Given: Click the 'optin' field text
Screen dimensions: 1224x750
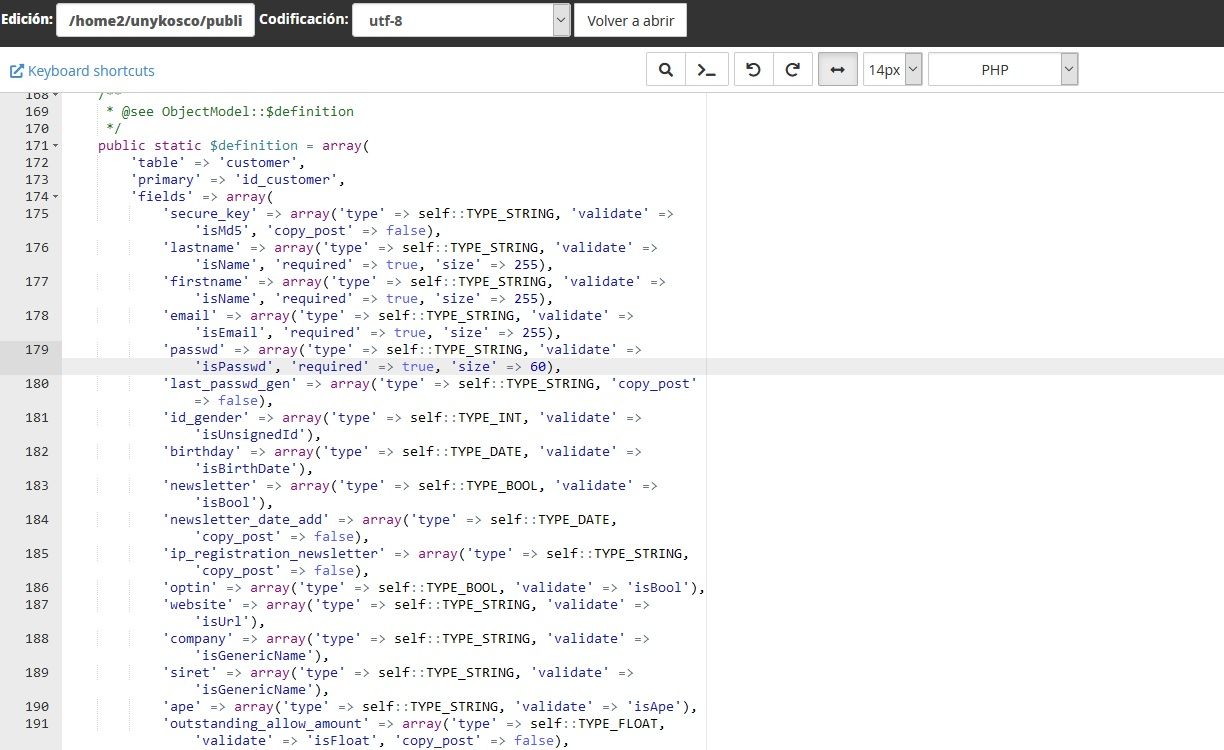Looking at the screenshot, I should [190, 588].
